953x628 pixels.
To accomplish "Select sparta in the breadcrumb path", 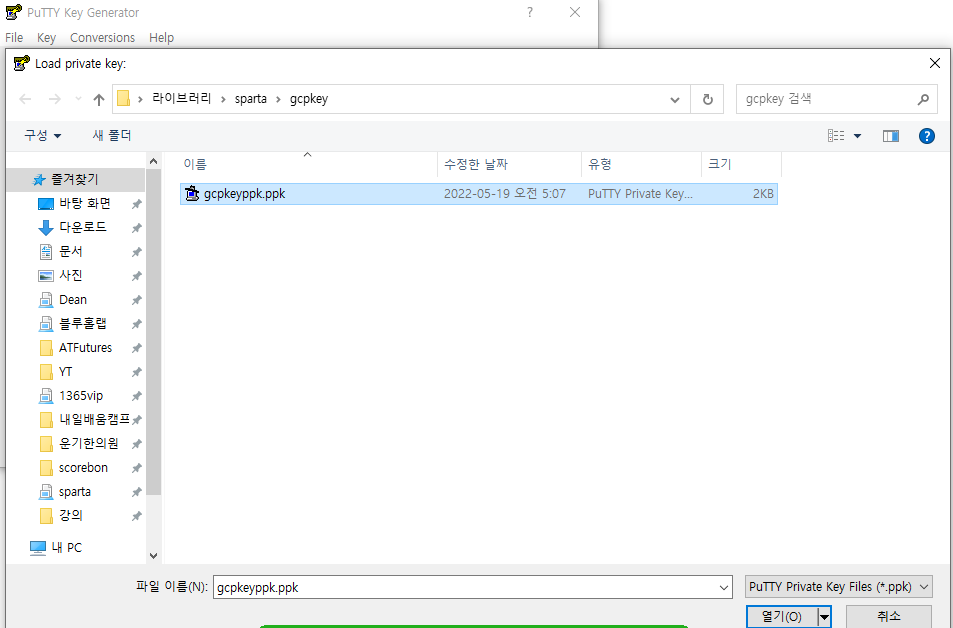I will pos(250,98).
